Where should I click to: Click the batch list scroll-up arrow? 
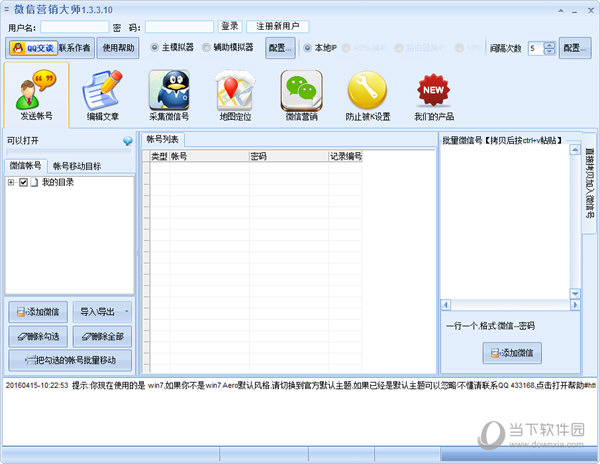click(x=575, y=150)
